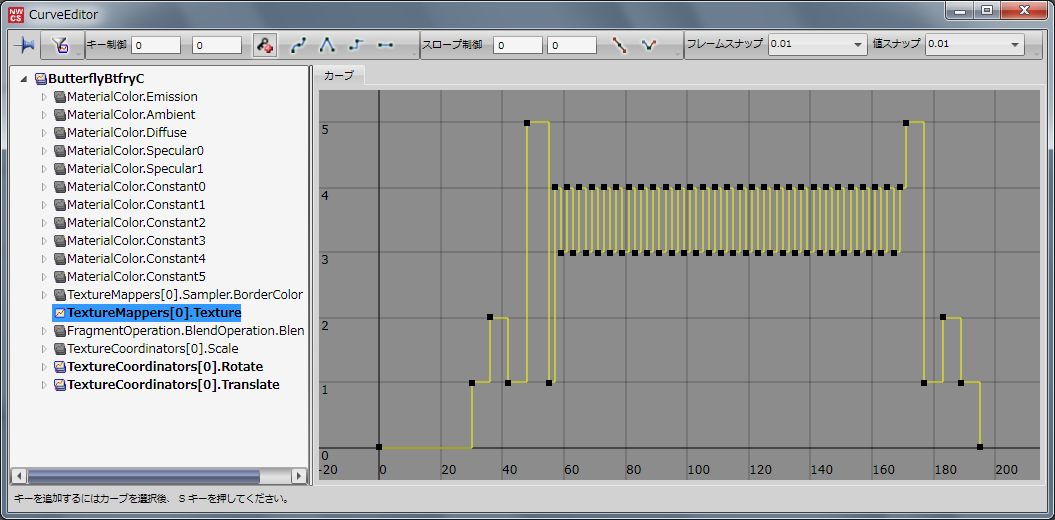Click the first キー制御 input field
Viewport: 1055px width, 520px height.
(156, 45)
